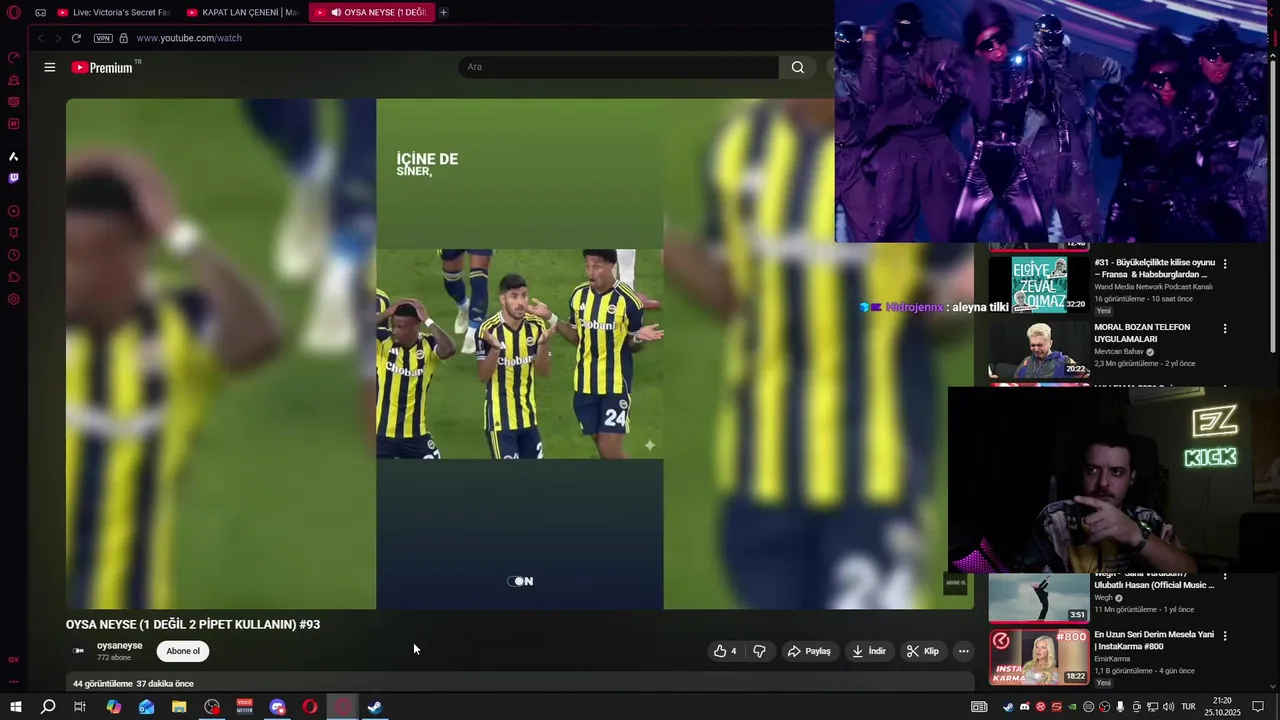Open tray microphone icon
The image size is (1280, 720).
pos(1120,707)
